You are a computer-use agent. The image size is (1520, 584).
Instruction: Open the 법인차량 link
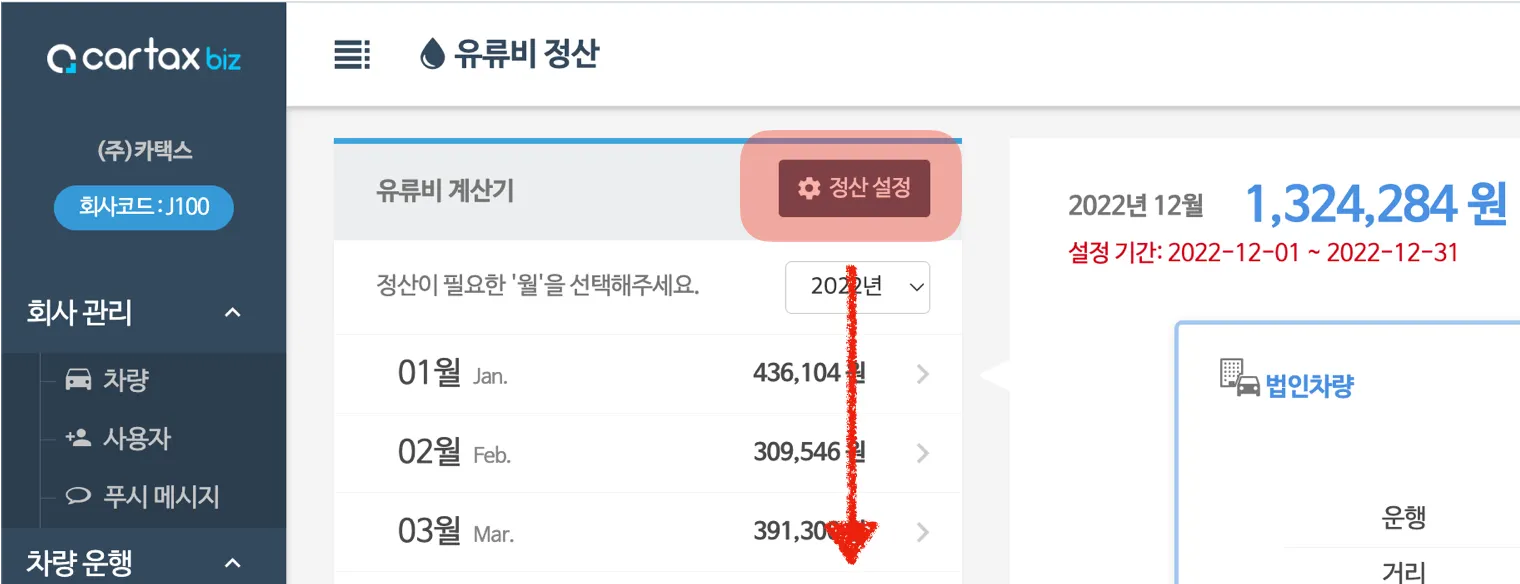tap(1310, 386)
